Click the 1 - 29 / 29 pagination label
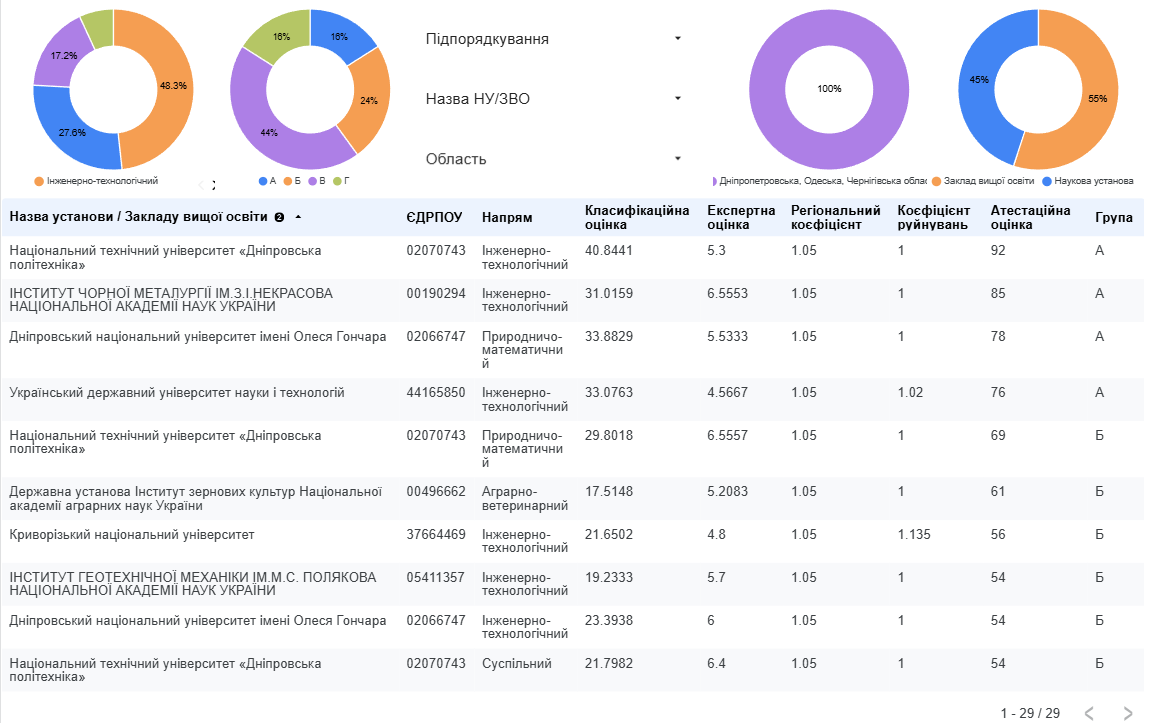1149x723 pixels. click(1030, 713)
